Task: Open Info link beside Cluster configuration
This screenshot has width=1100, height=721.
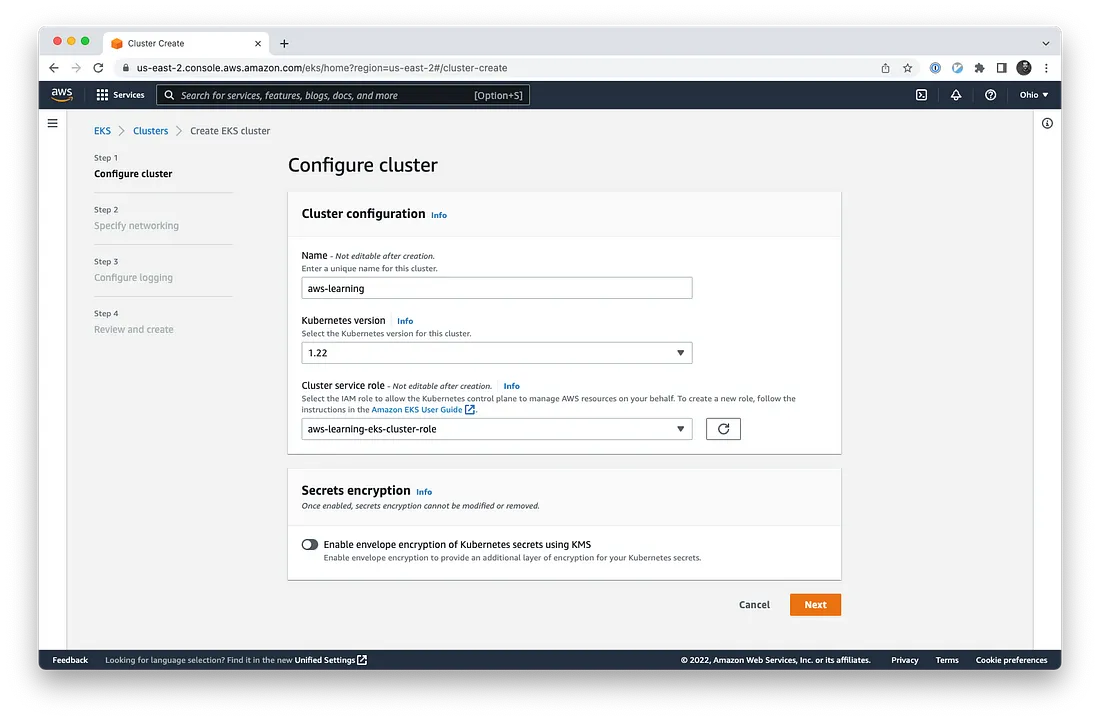Action: [438, 215]
